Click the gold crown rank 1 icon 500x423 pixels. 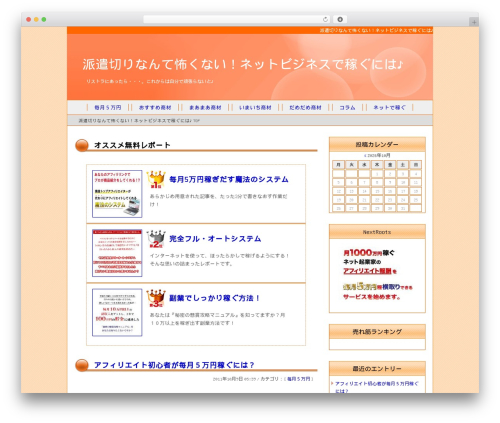(156, 180)
